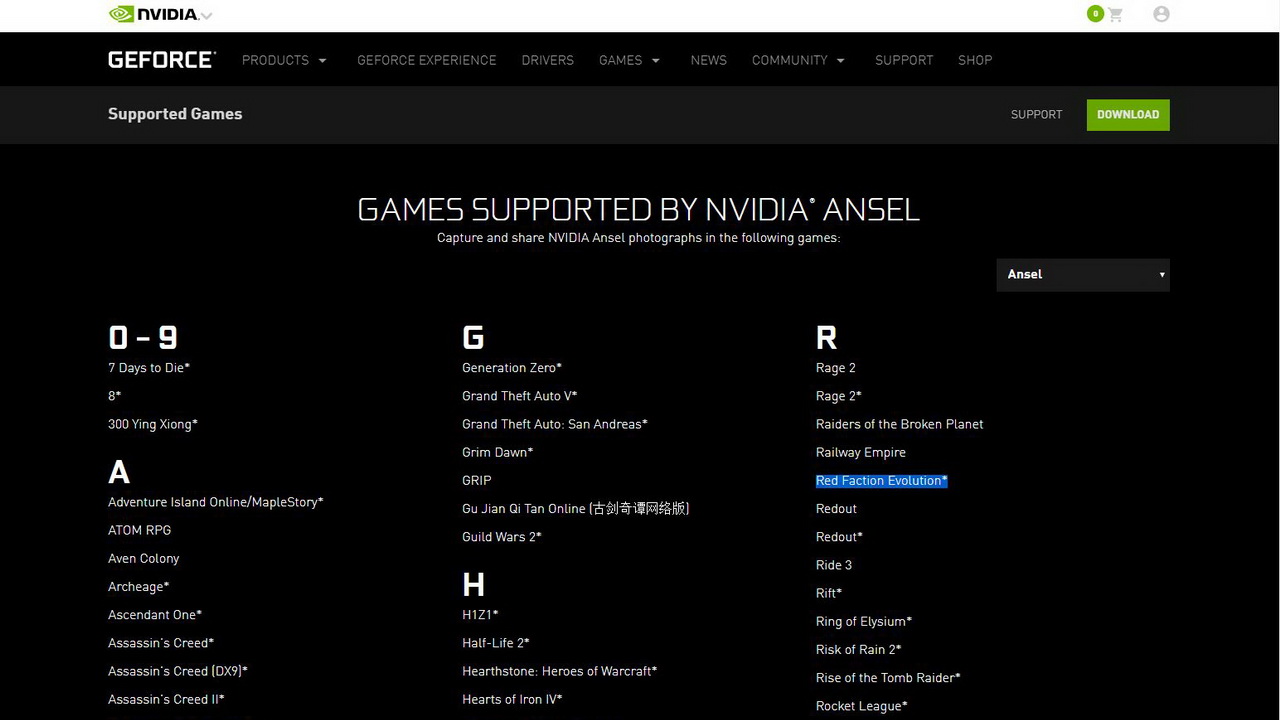Expand the Games navigation dropdown
Viewport: 1280px width, 720px height.
[x=629, y=60]
